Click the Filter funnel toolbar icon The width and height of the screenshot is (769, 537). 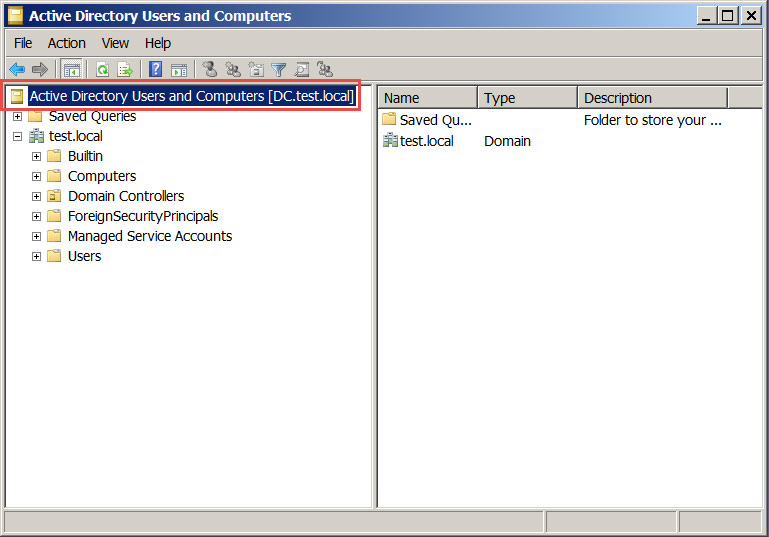[x=279, y=69]
